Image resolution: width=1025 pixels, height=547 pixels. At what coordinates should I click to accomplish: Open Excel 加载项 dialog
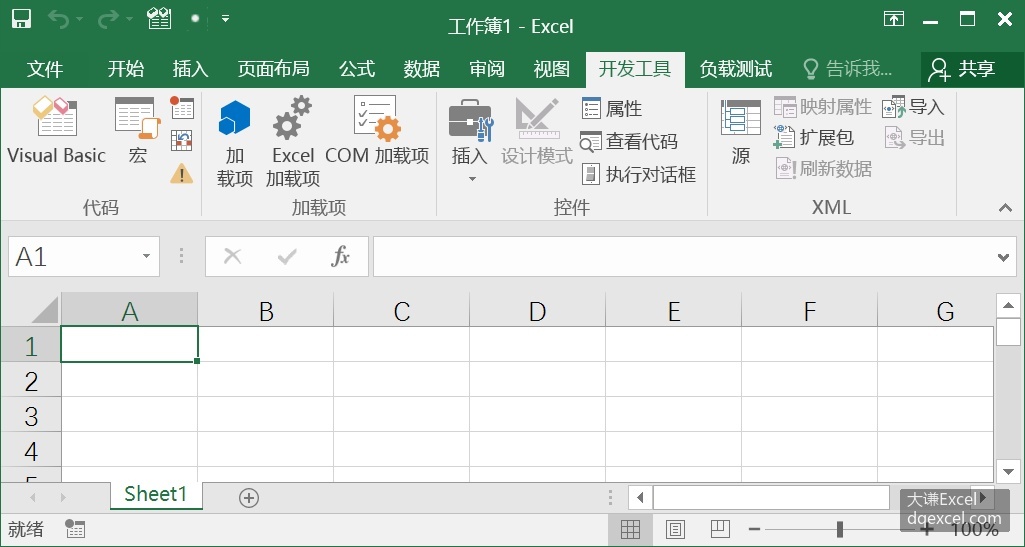293,142
